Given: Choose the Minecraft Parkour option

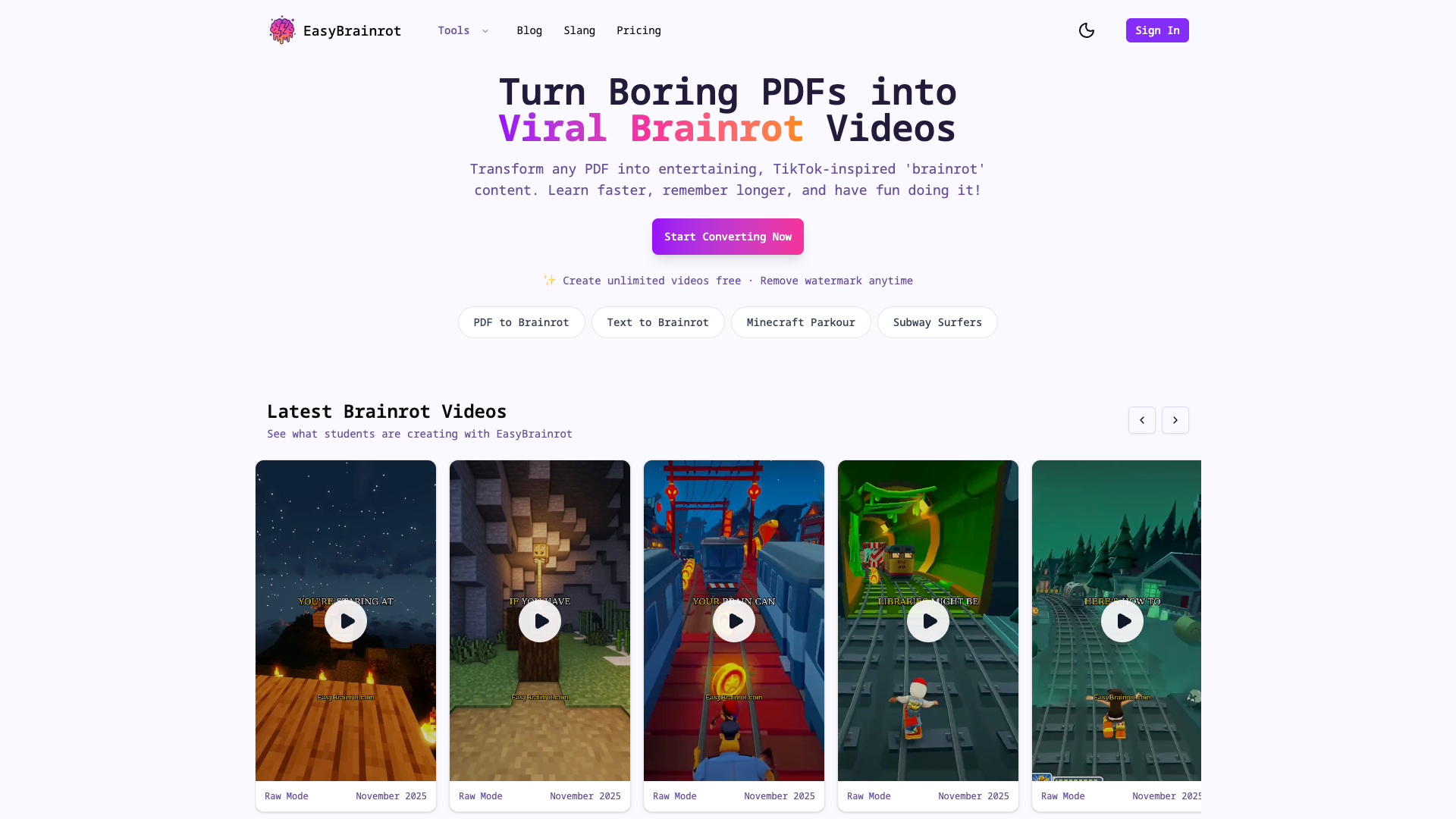Looking at the screenshot, I should [x=801, y=322].
